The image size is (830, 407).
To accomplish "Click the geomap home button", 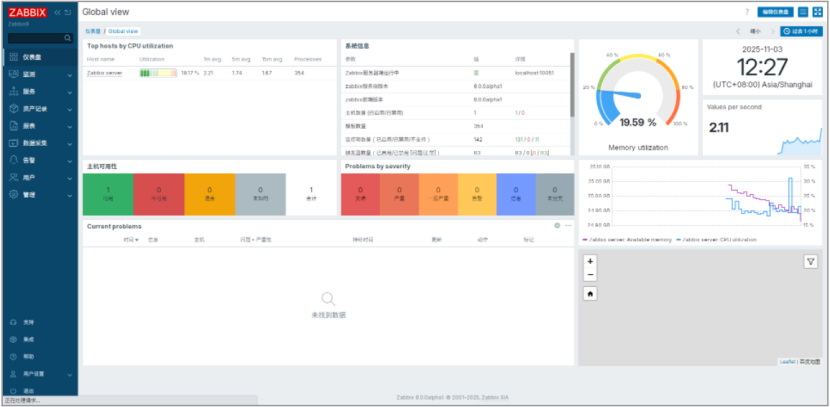I will tap(590, 294).
